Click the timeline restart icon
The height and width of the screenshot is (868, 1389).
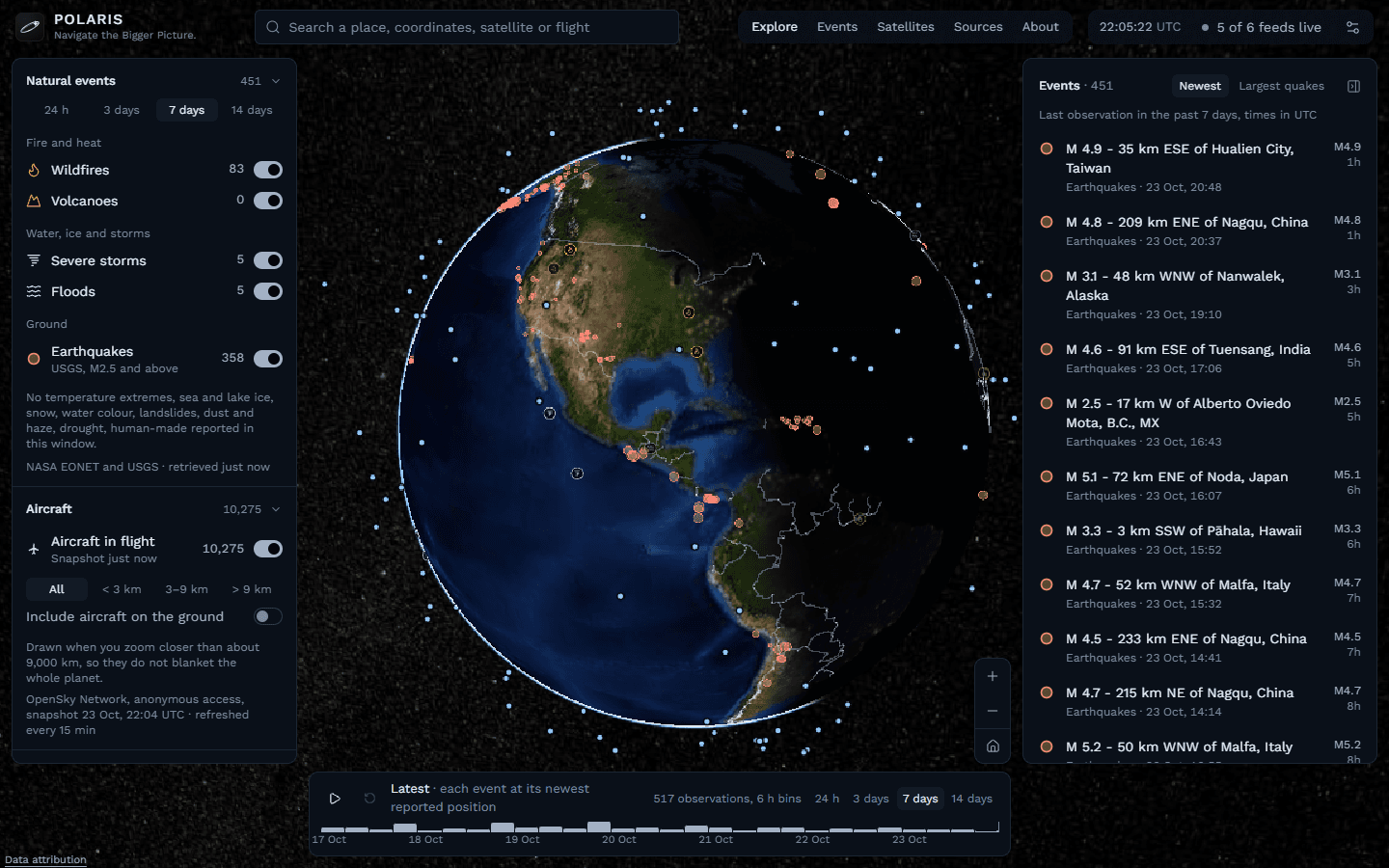(369, 799)
